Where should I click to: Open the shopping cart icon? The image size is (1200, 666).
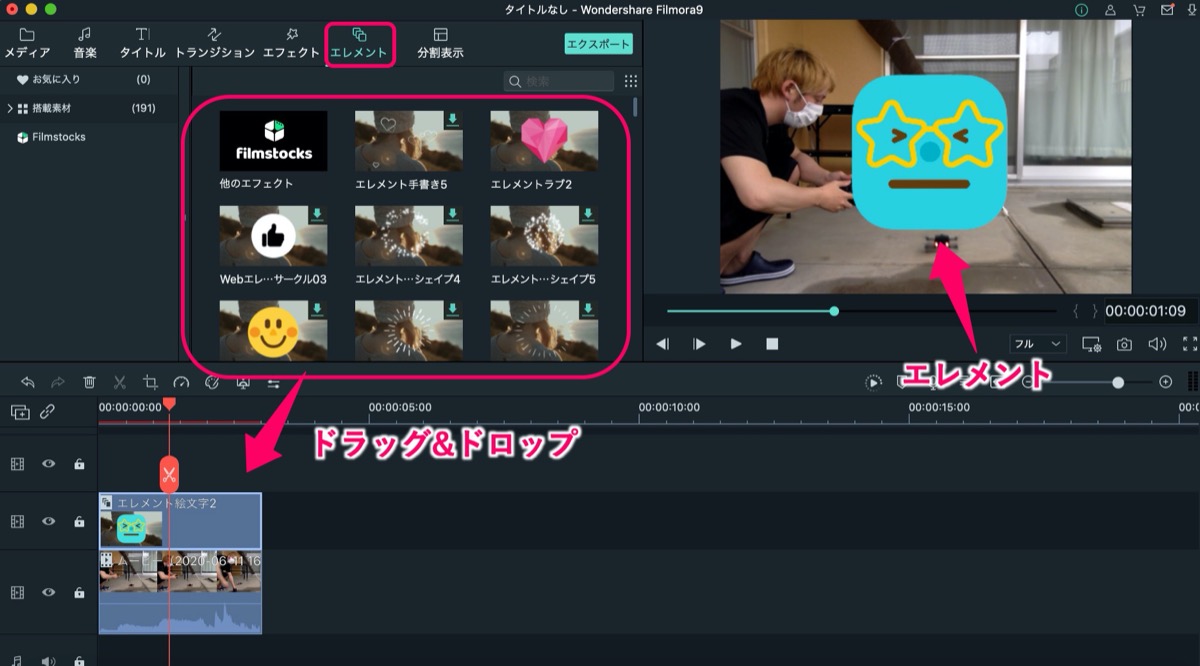[x=1139, y=9]
